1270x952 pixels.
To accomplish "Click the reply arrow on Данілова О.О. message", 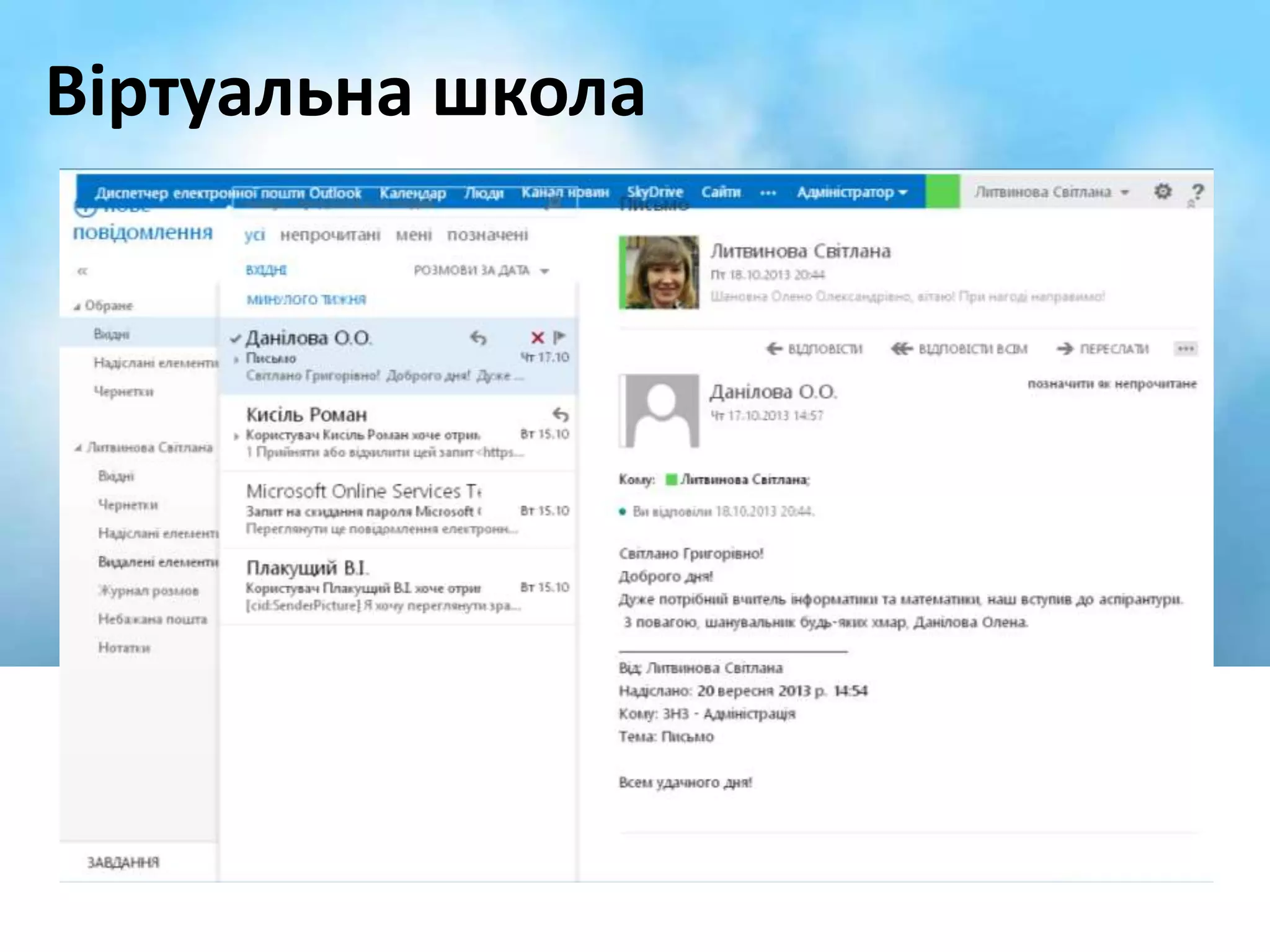I will [x=478, y=338].
